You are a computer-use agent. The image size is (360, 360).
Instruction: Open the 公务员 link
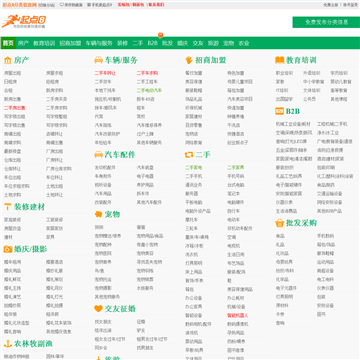[x=310, y=99]
